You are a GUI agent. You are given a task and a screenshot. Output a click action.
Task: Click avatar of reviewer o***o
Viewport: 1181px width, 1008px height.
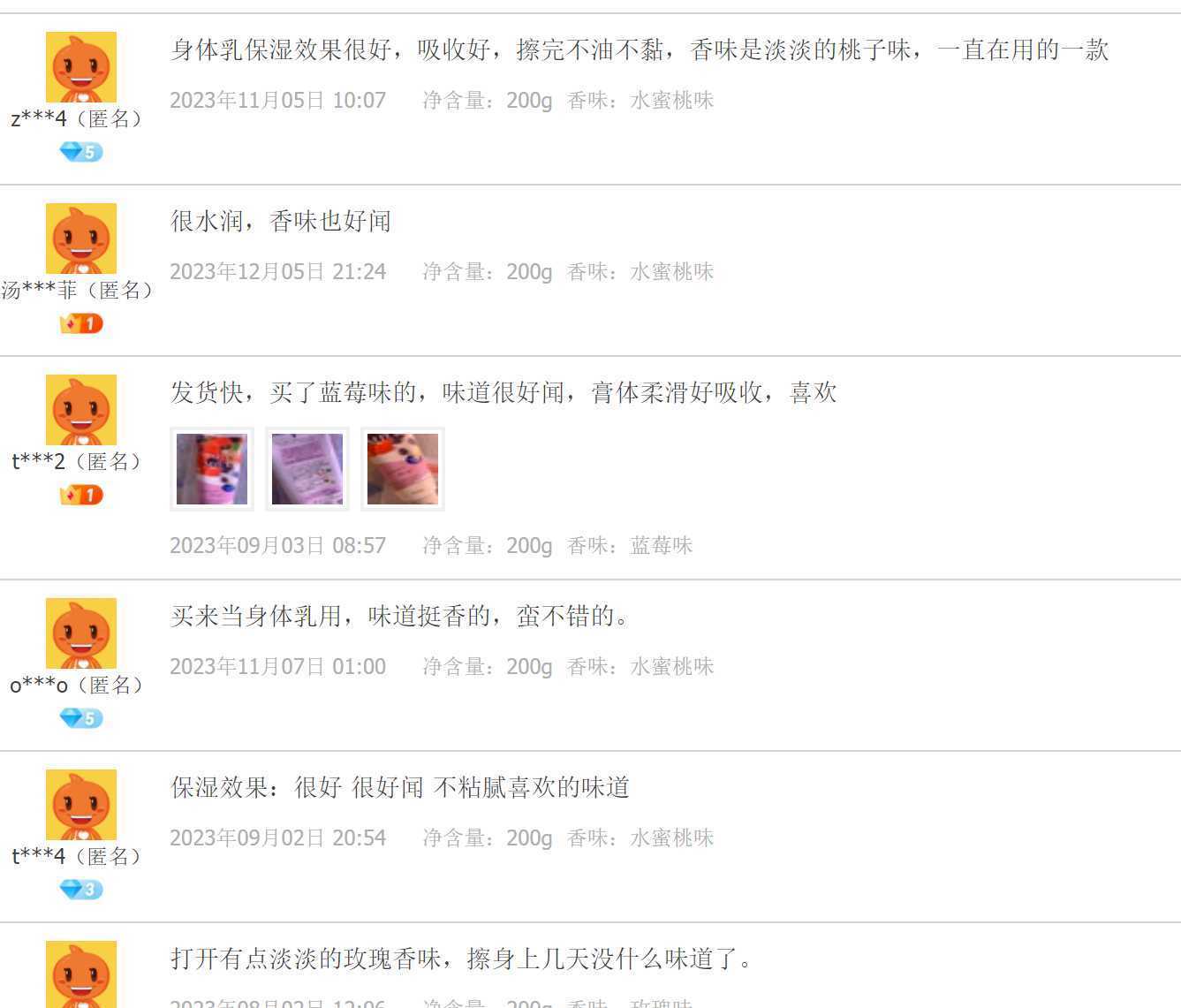81,633
